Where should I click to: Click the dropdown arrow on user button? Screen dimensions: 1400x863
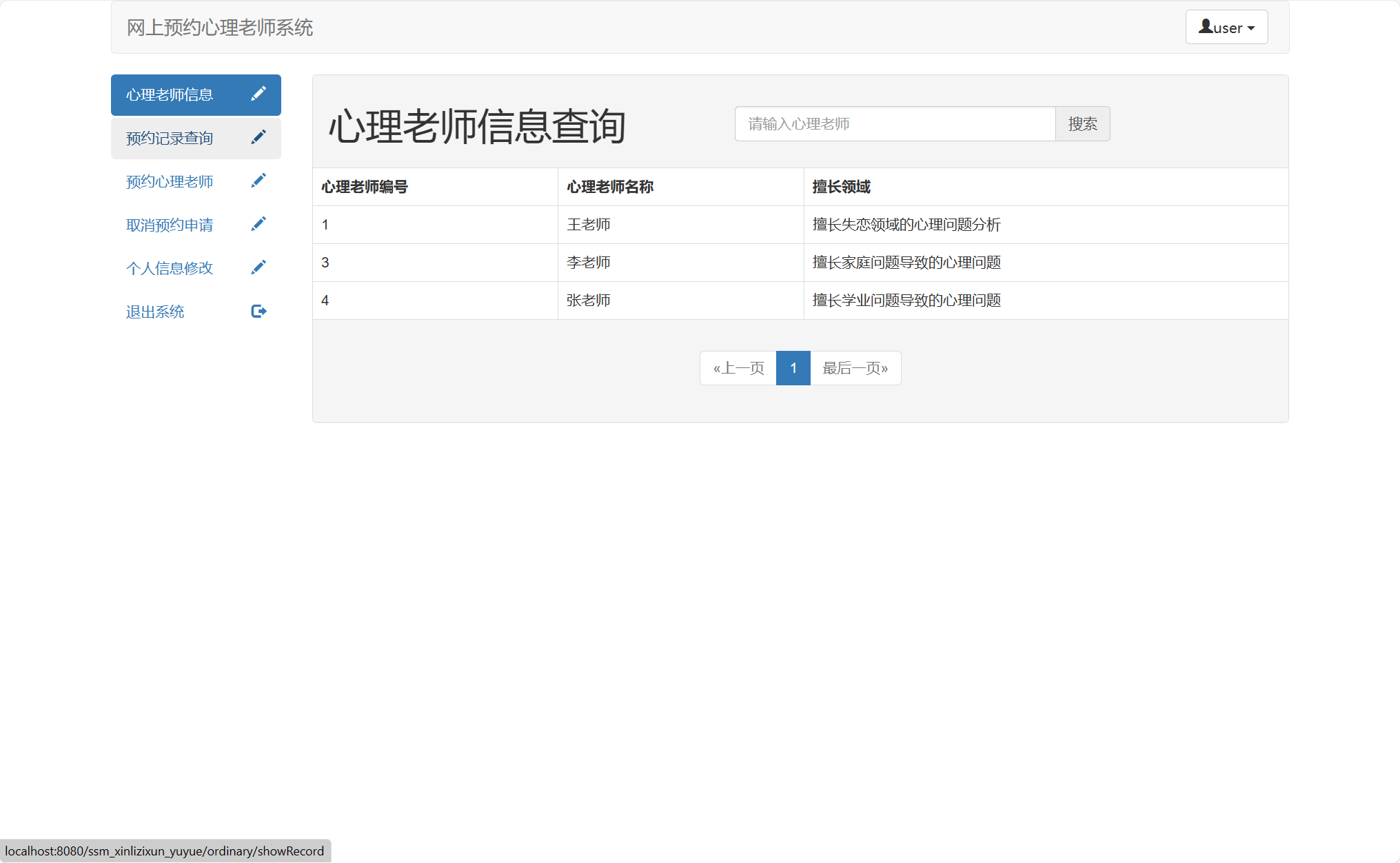pyautogui.click(x=1250, y=28)
